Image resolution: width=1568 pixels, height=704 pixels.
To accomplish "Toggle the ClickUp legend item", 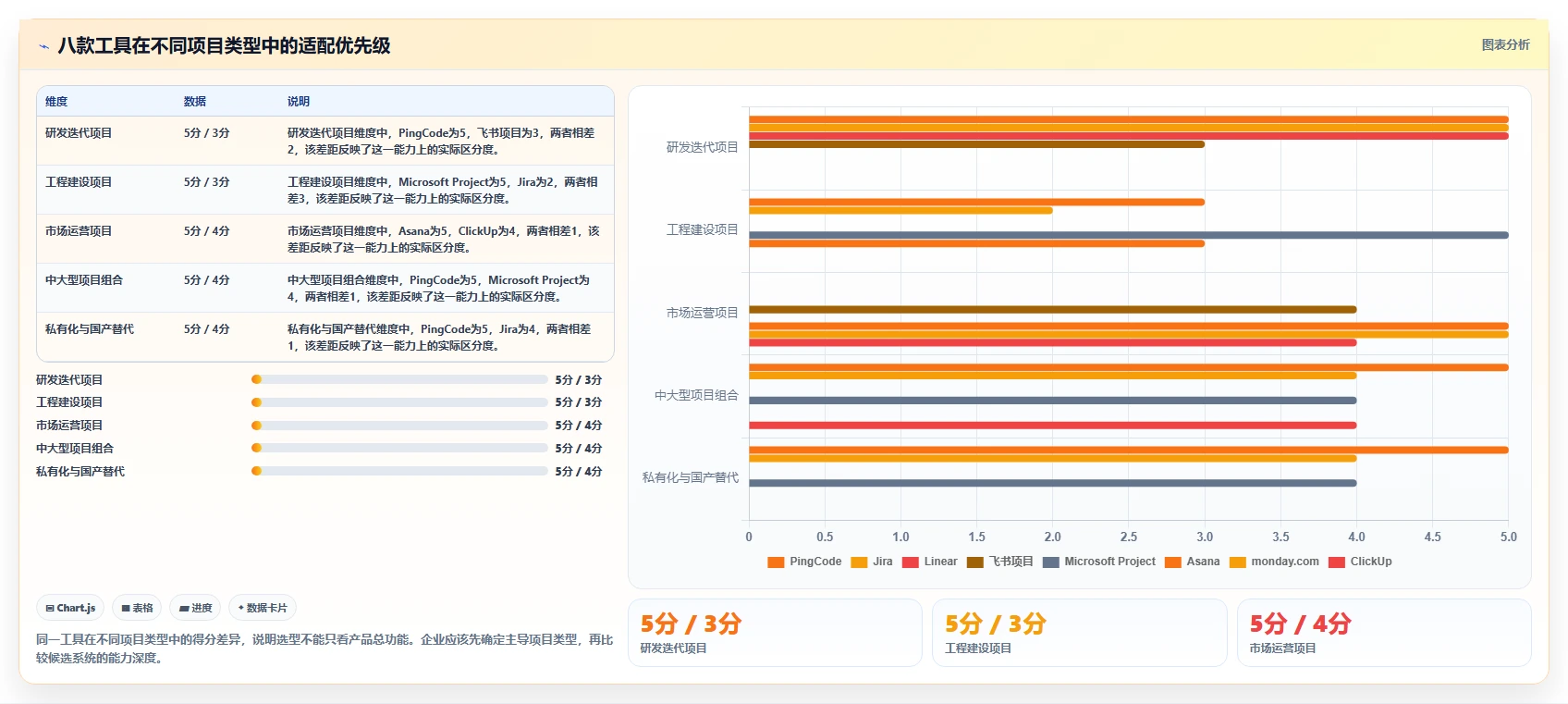I will [x=1360, y=562].
